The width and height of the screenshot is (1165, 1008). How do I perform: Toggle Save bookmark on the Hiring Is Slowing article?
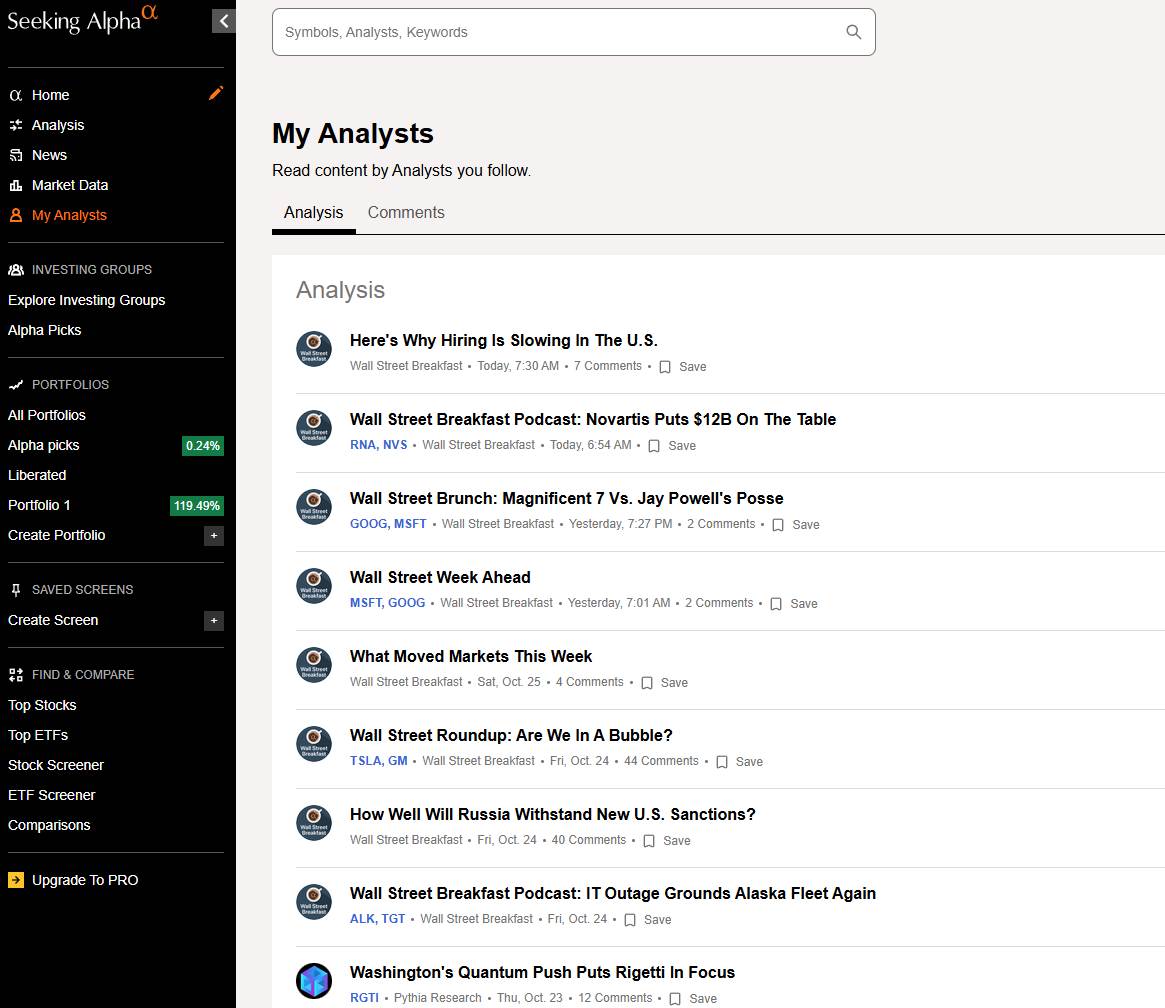click(x=665, y=367)
